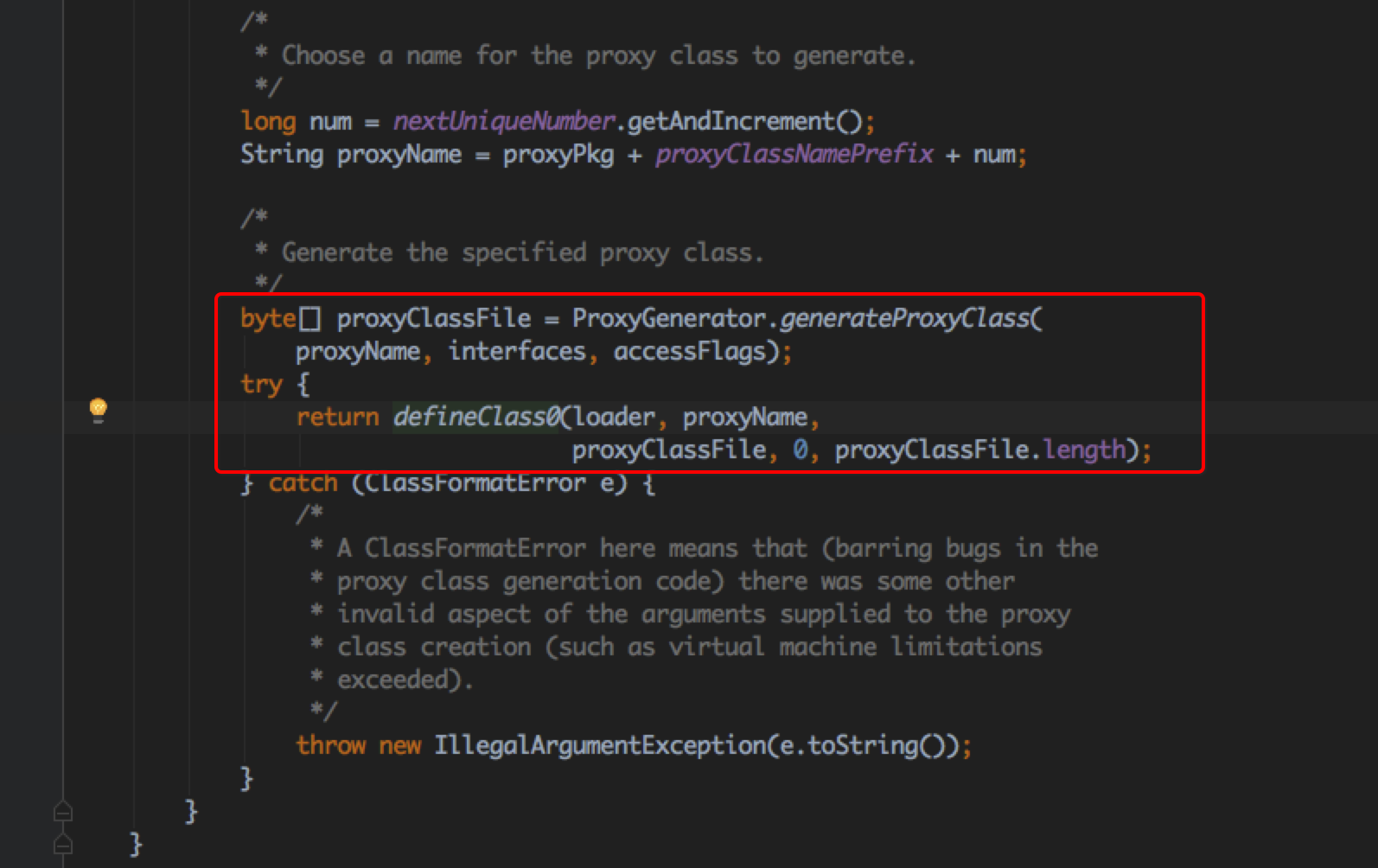Image resolution: width=1378 pixels, height=868 pixels.
Task: Click the accessFlags argument
Action: [x=690, y=351]
